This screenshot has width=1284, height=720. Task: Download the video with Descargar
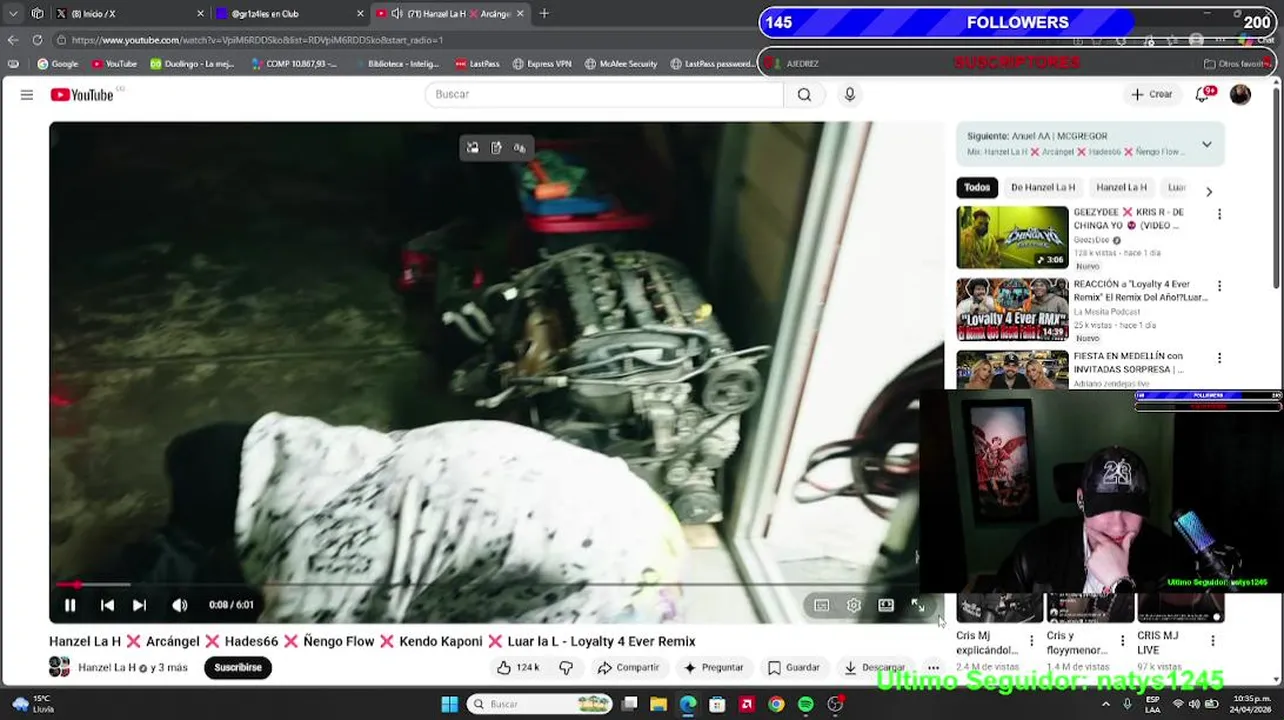(875, 667)
